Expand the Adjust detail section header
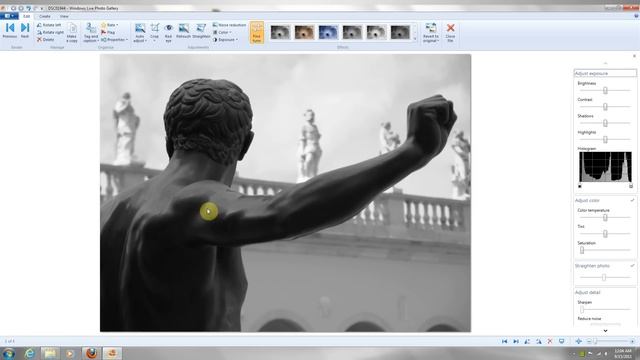 (605, 292)
